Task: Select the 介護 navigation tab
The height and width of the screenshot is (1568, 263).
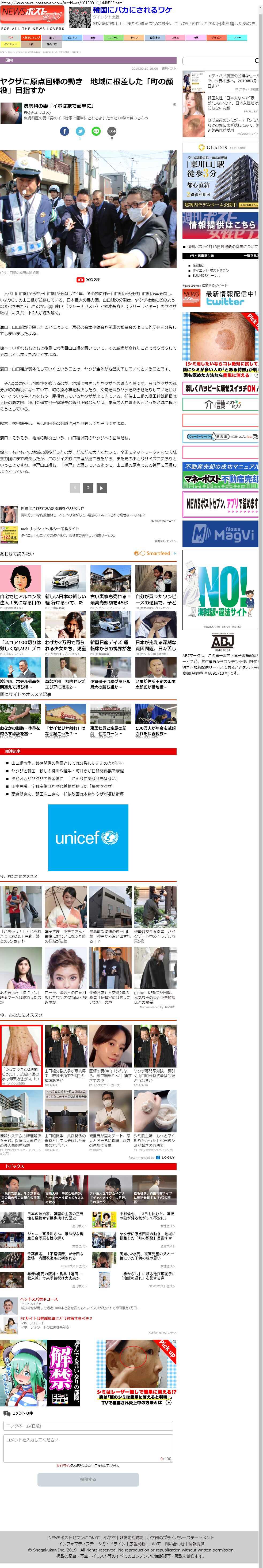Action: 31,44
